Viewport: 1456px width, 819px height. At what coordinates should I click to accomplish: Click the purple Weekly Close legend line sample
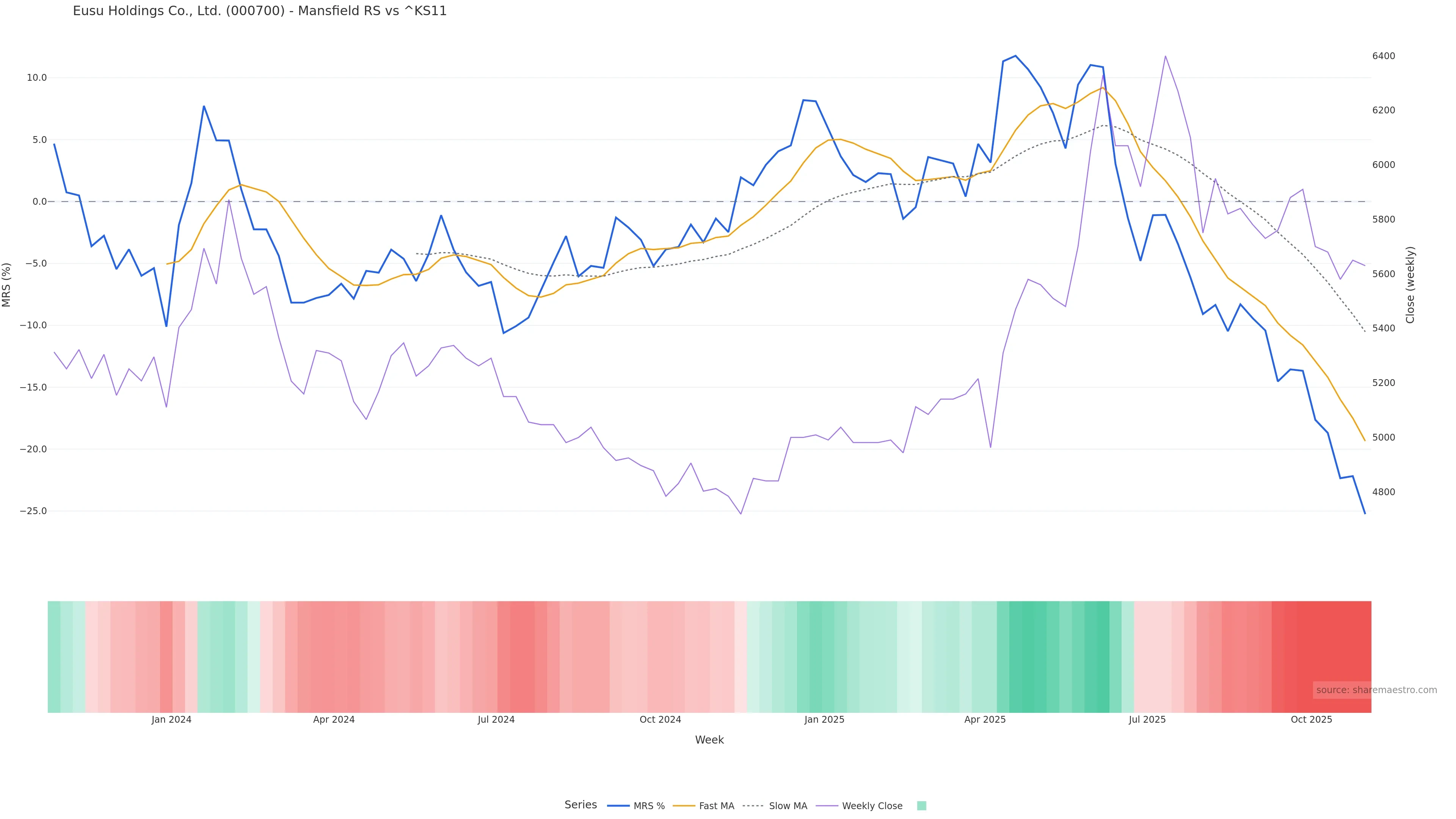827,806
